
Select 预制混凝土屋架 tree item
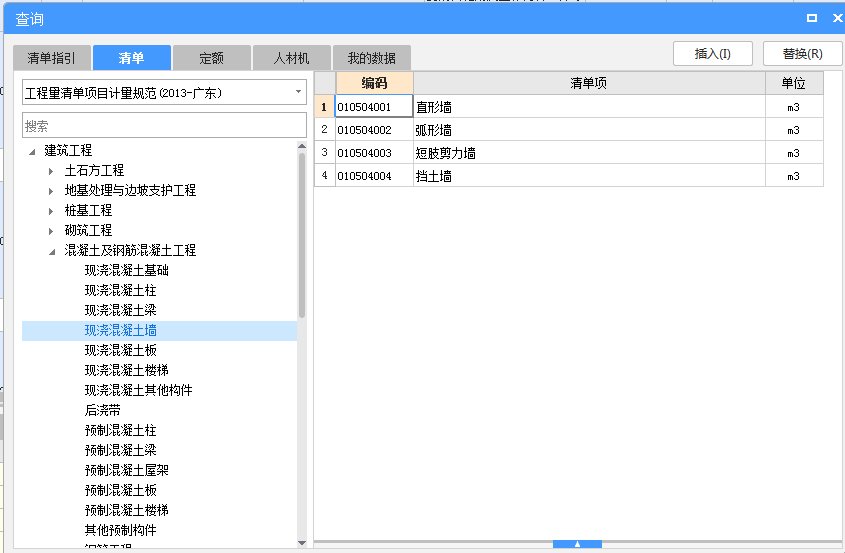click(127, 470)
